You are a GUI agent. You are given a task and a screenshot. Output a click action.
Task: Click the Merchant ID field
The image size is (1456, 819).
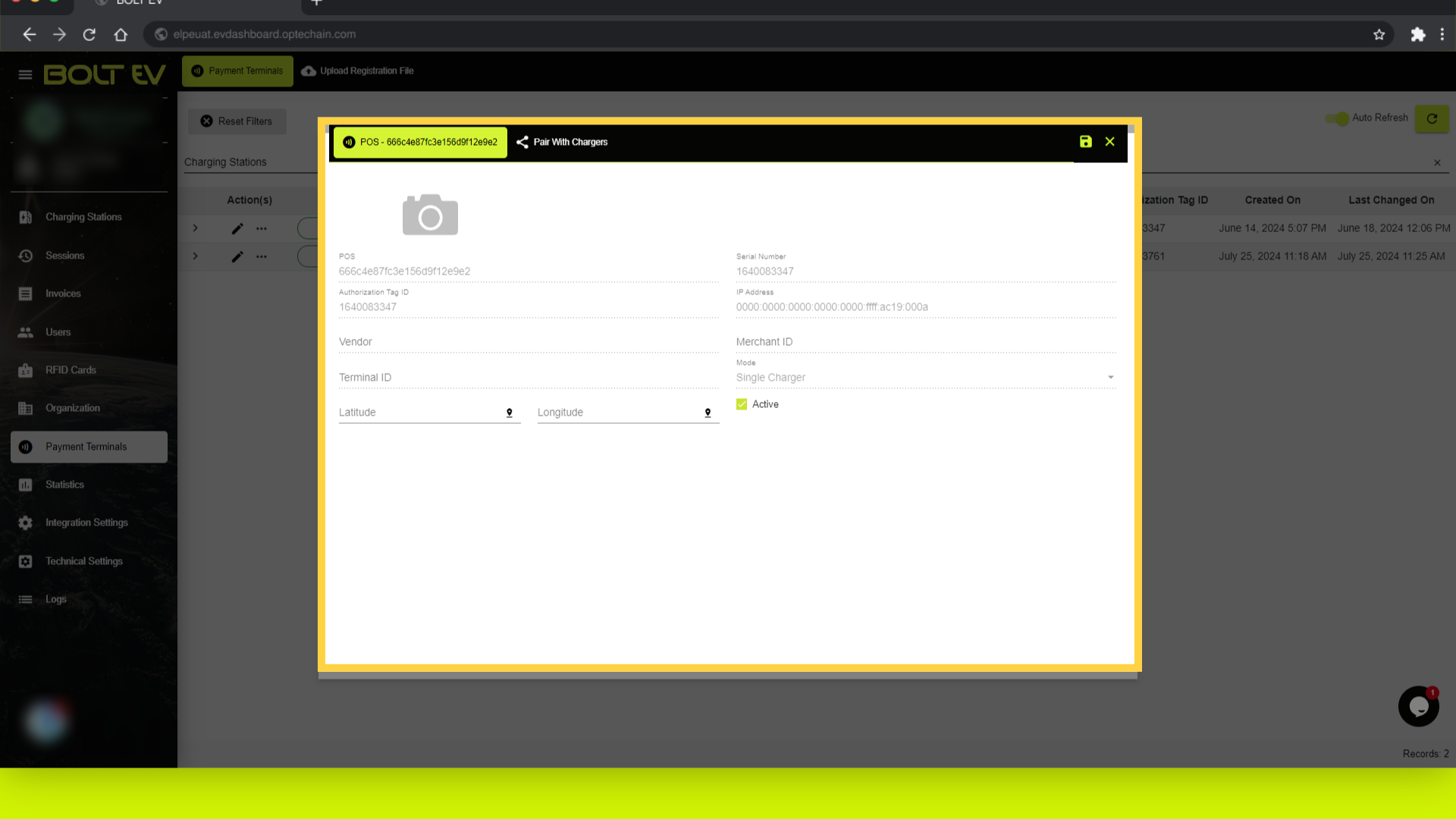(x=925, y=342)
